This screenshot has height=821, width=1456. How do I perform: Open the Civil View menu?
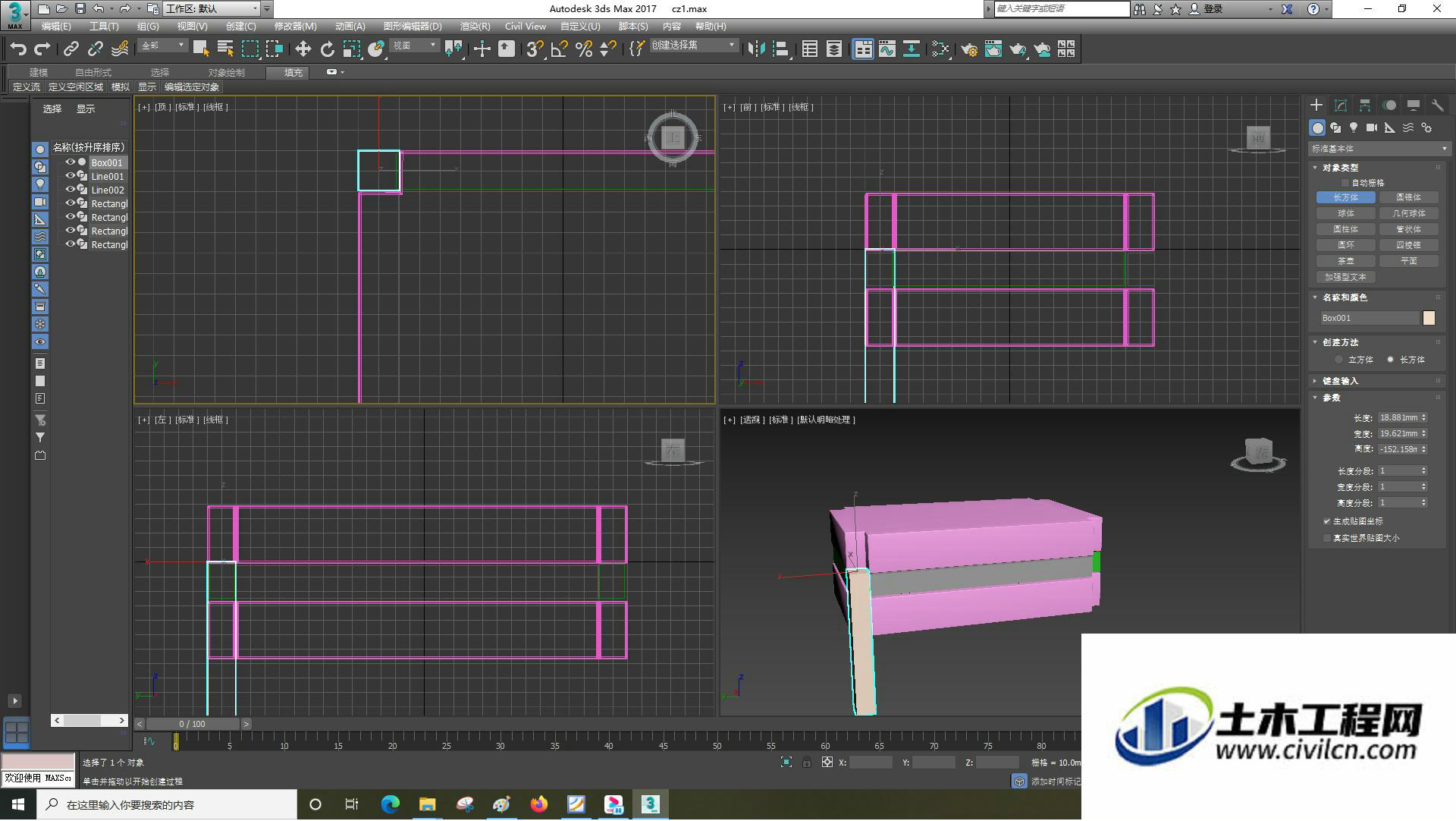point(526,27)
